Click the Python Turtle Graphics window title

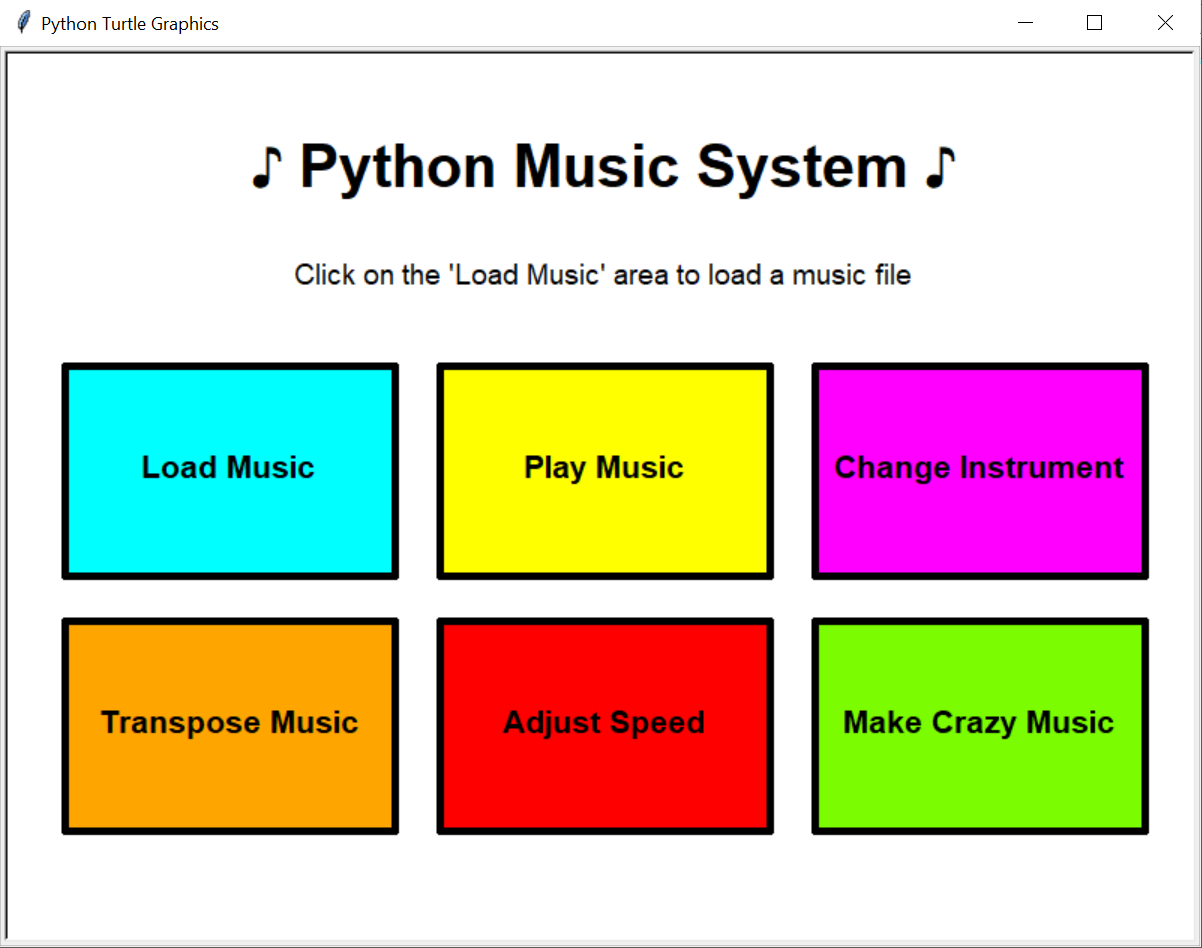tap(130, 24)
